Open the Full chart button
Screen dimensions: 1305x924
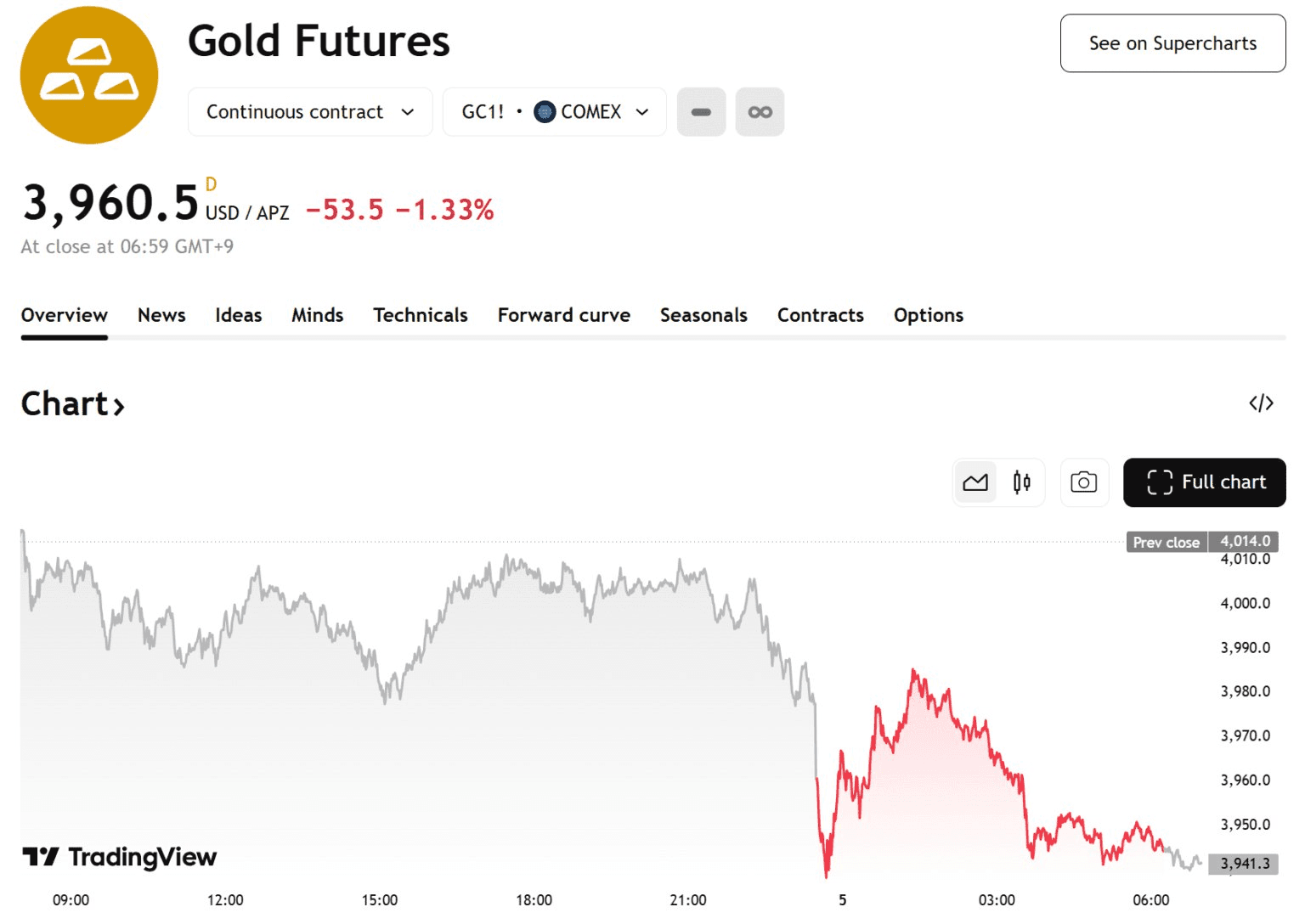(x=1204, y=482)
